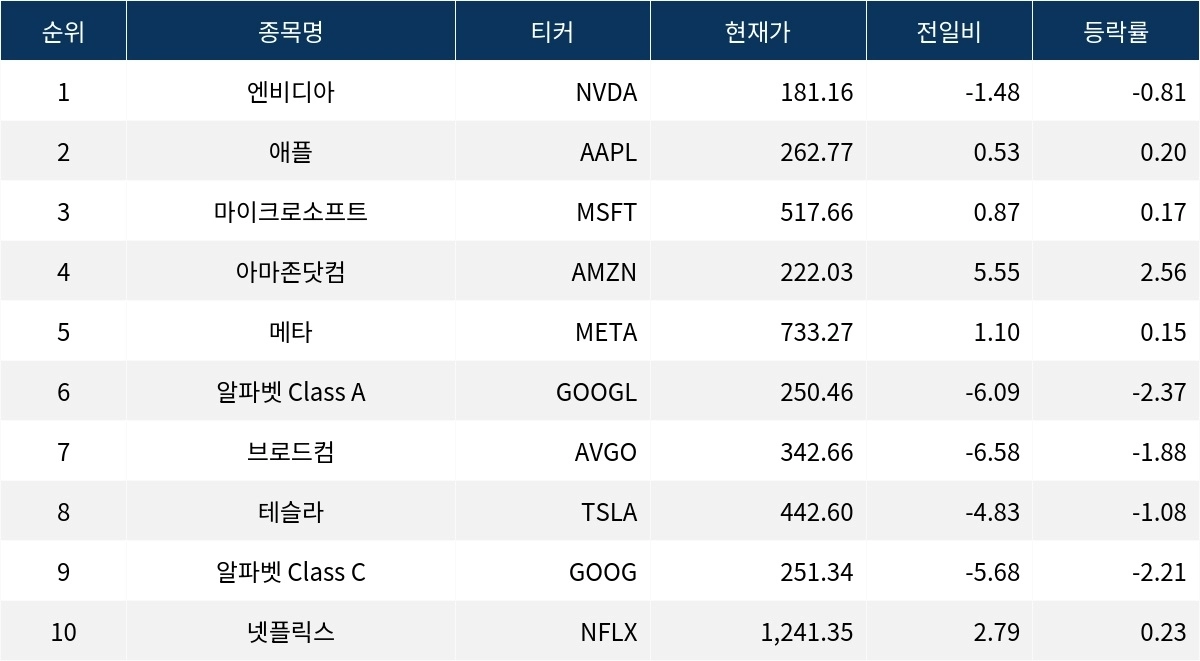This screenshot has width=1200, height=661.
Task: Click 알파벳 Class A stock name
Action: [x=290, y=392]
